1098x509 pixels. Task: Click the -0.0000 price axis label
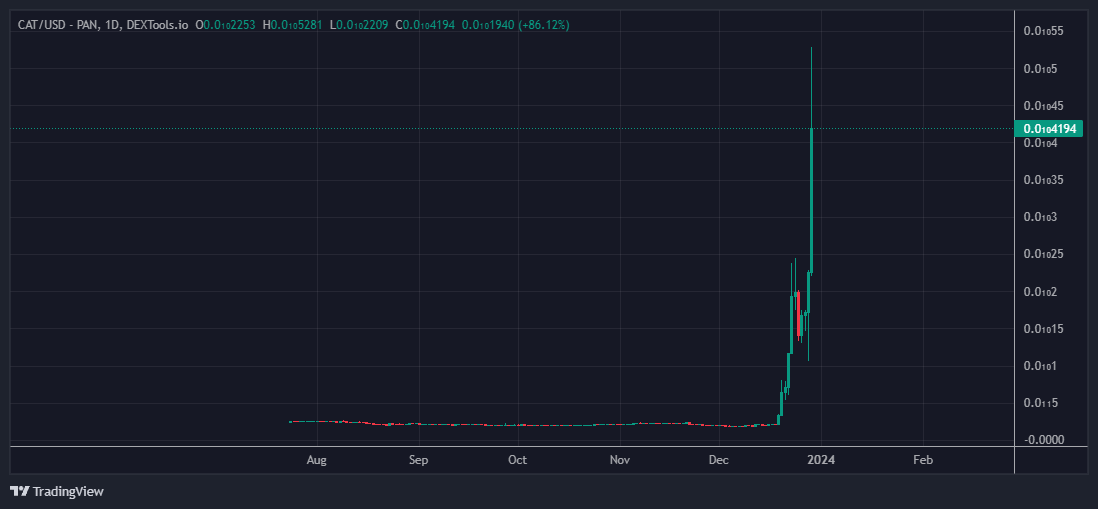[1043, 440]
